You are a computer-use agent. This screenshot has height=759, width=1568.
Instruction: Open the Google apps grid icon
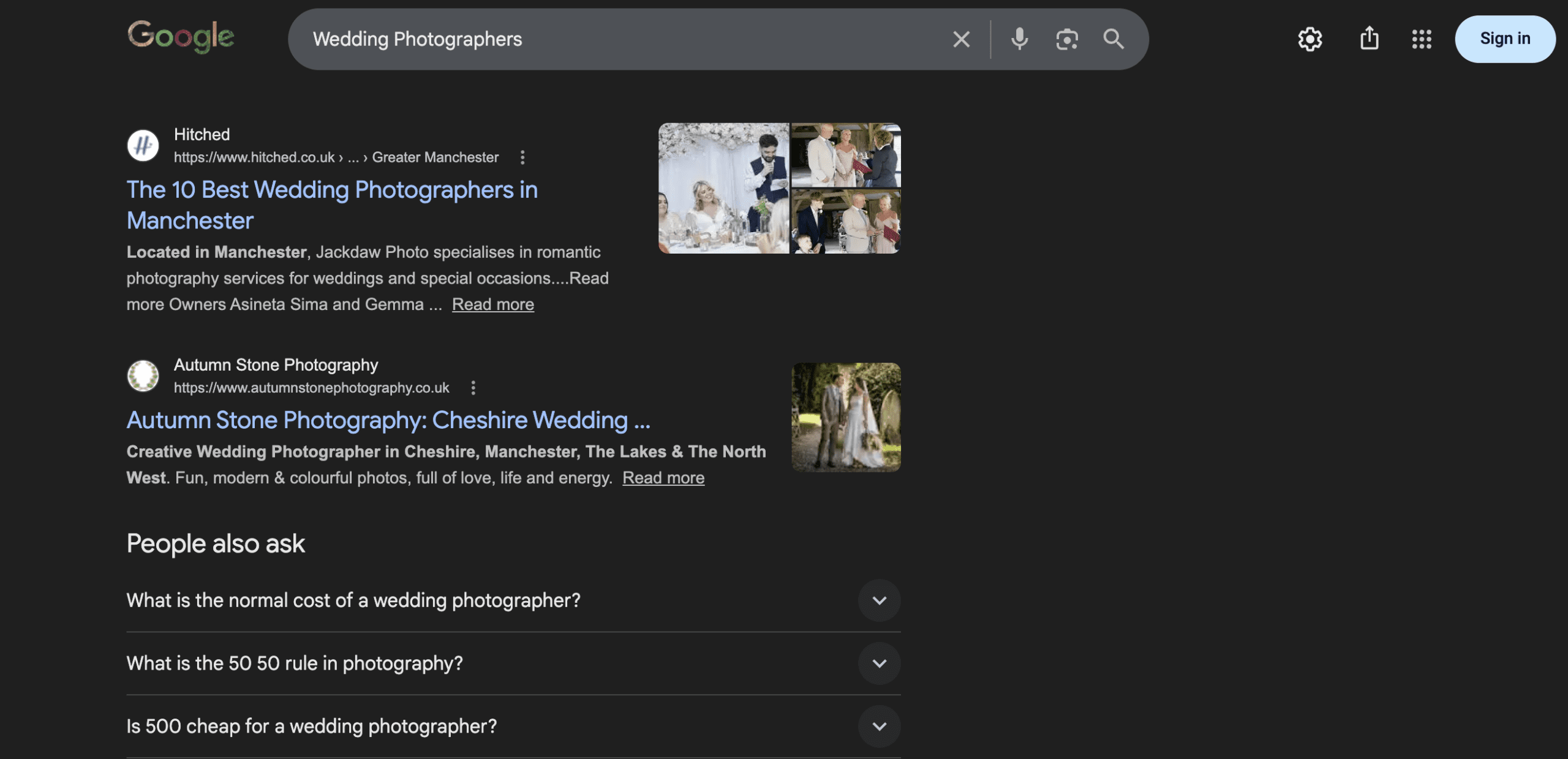pos(1421,39)
